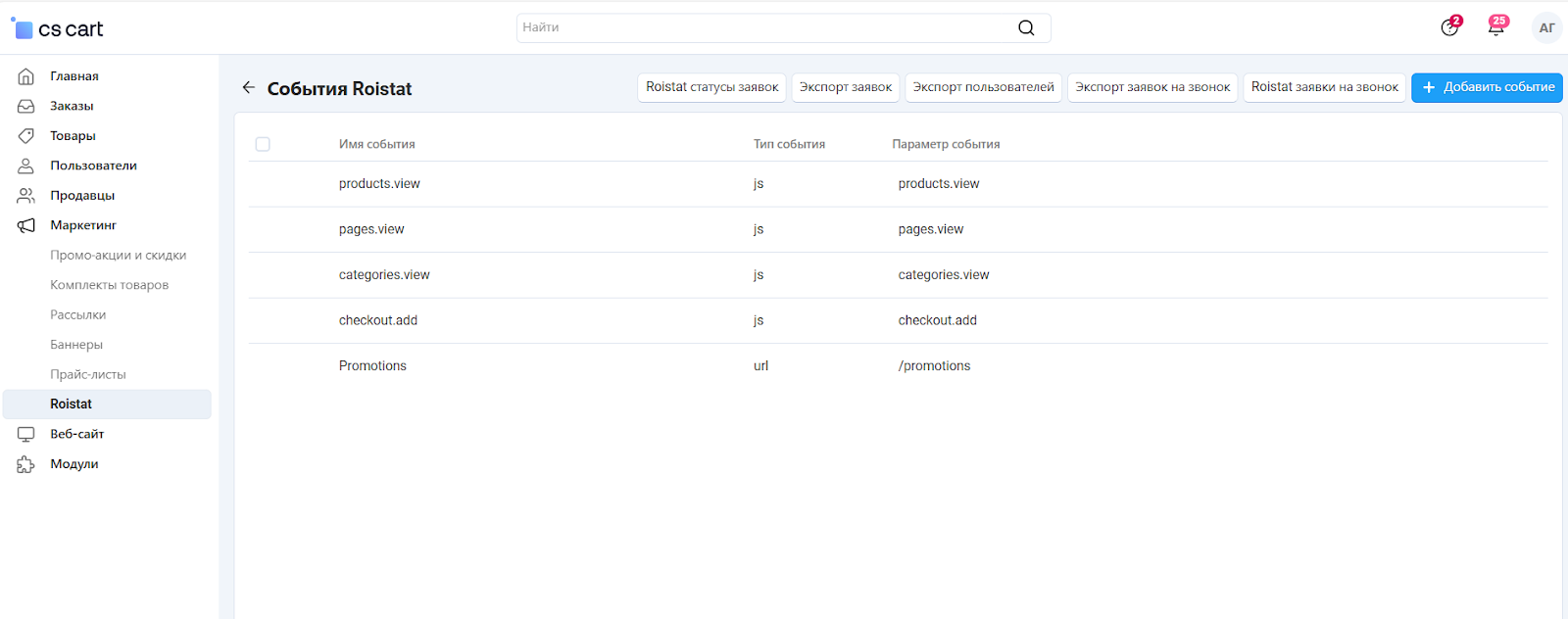Click the Главная home icon
The height and width of the screenshot is (619, 1568).
tap(26, 76)
